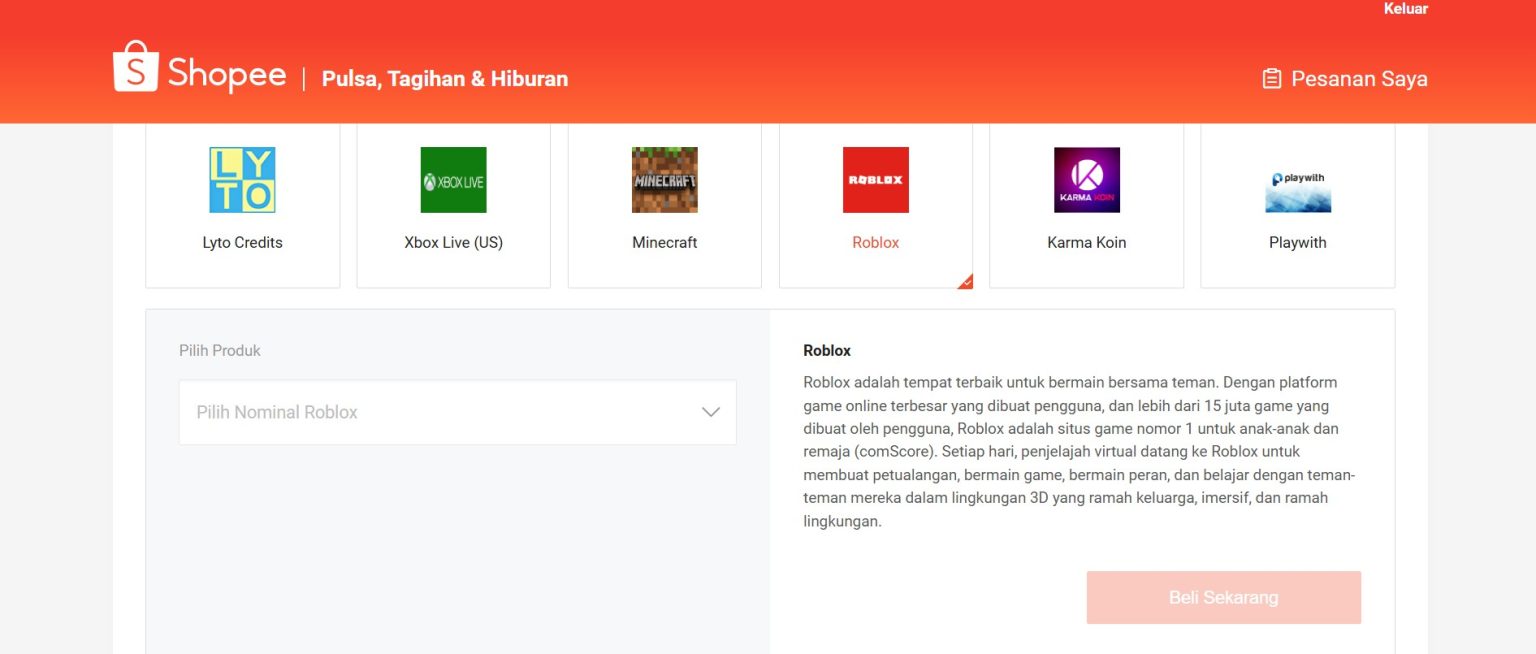Viewport: 1536px width, 654px height.
Task: Select the Karma Koin icon
Action: [x=1087, y=180]
